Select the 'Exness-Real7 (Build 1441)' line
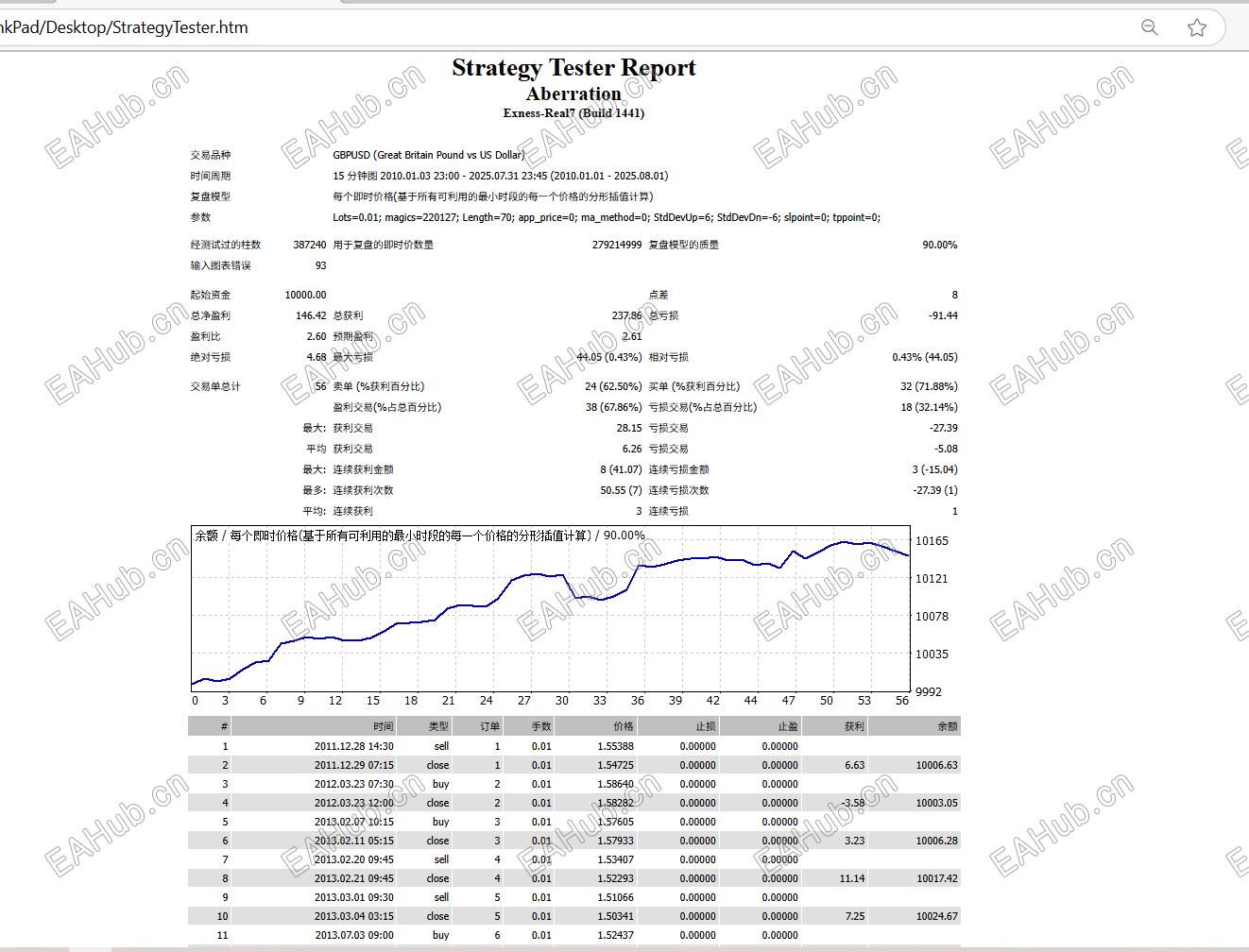 [573, 113]
